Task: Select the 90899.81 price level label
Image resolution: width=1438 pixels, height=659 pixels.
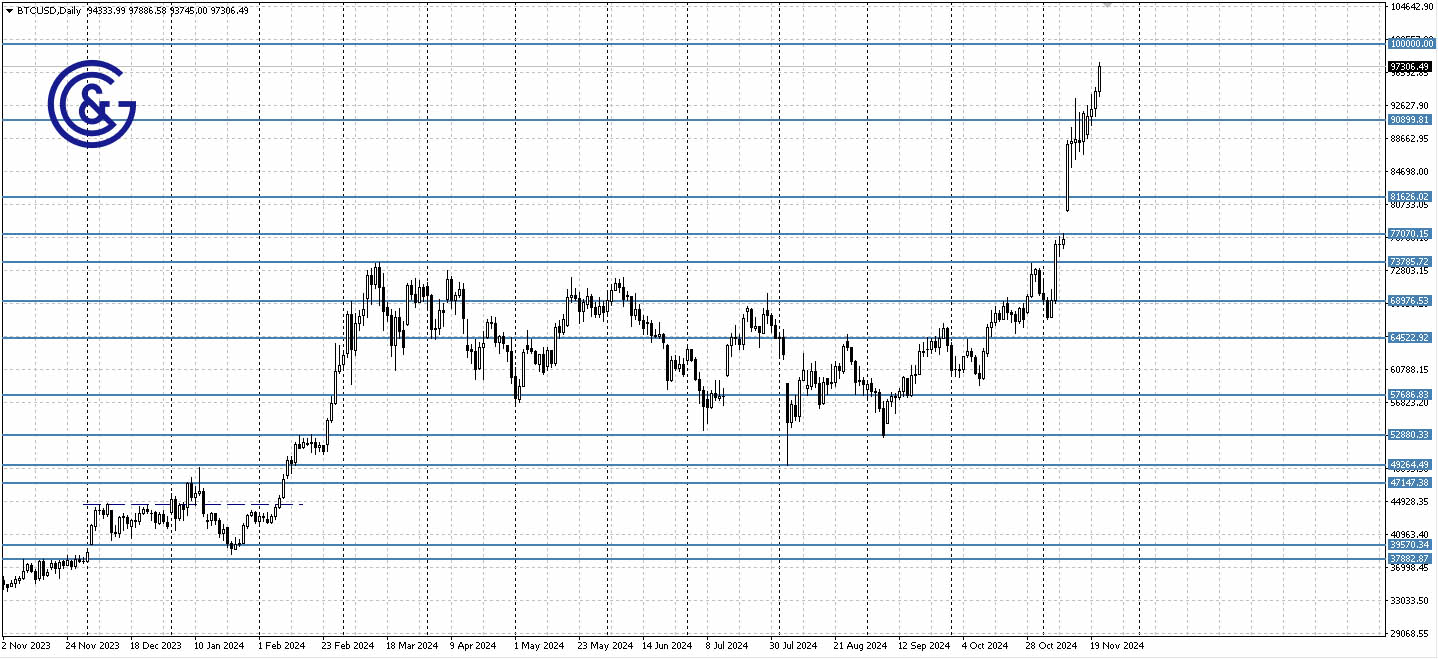Action: coord(1410,120)
